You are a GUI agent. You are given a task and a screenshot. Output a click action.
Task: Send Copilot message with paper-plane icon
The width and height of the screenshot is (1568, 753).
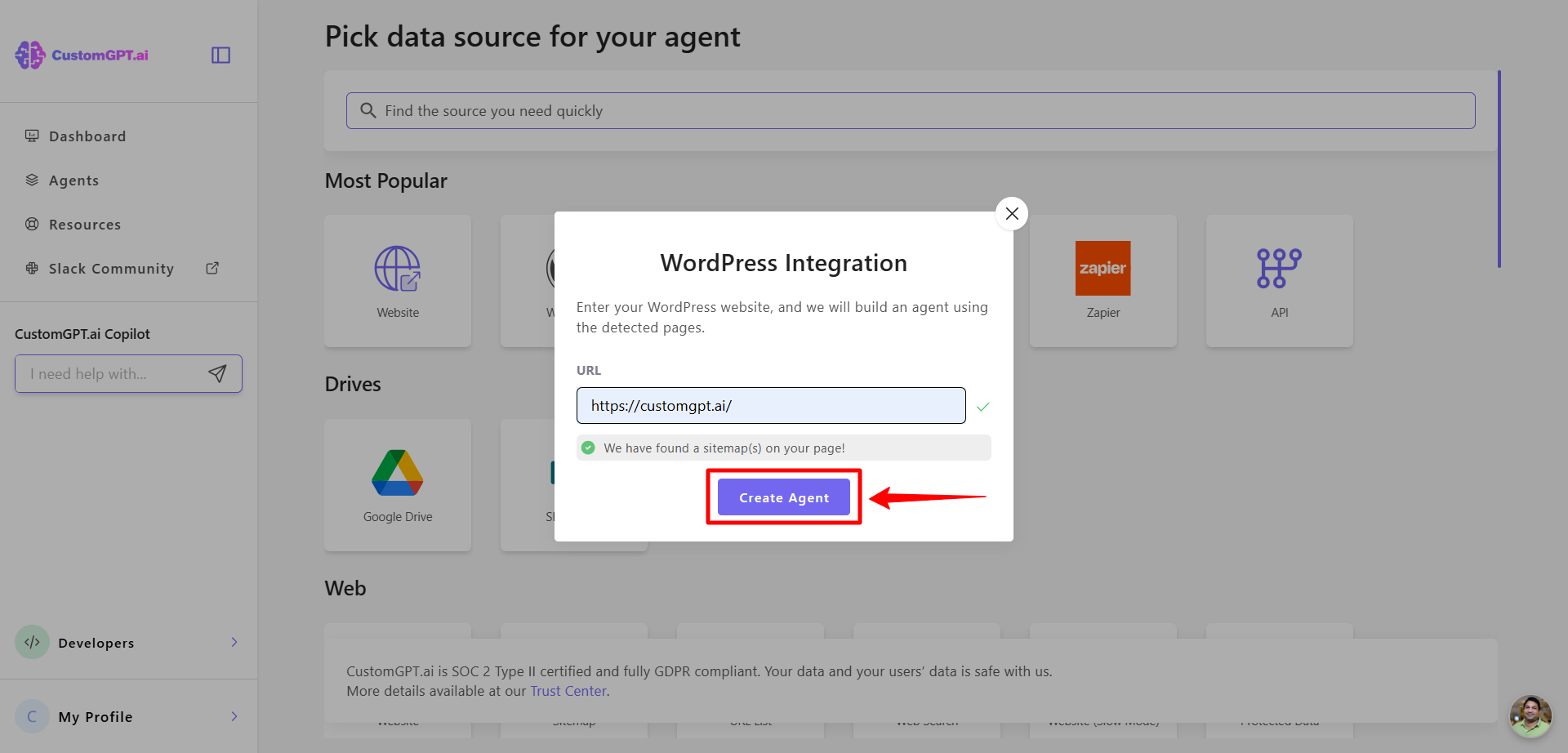click(x=217, y=373)
